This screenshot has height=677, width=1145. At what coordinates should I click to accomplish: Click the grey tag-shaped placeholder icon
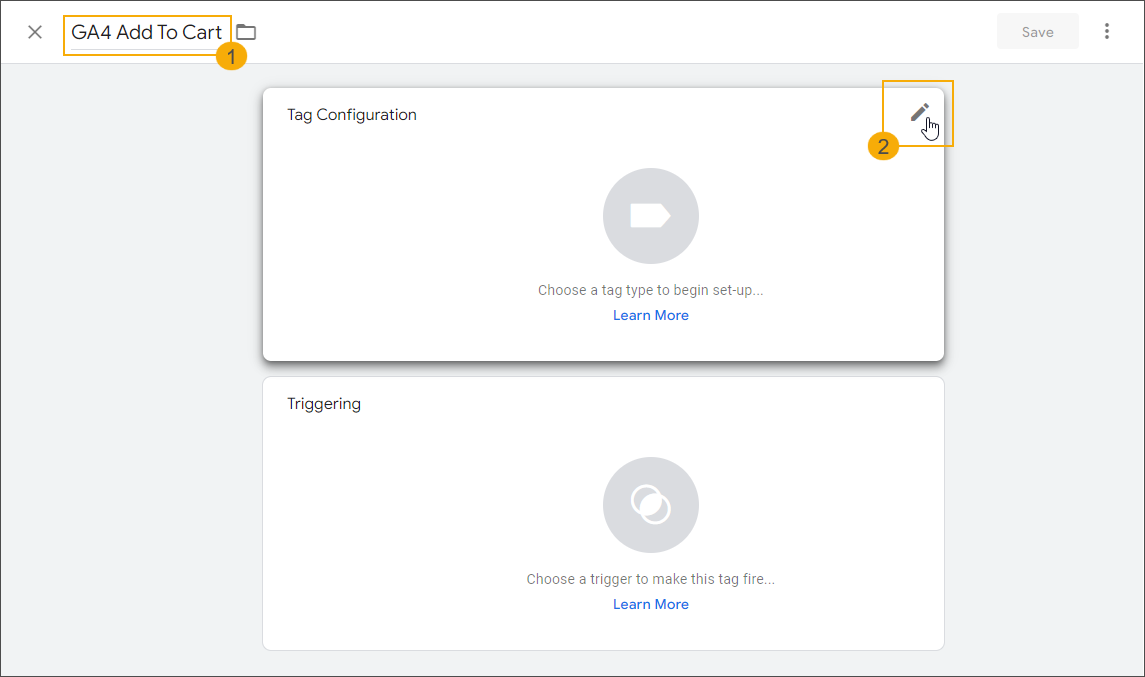[650, 215]
